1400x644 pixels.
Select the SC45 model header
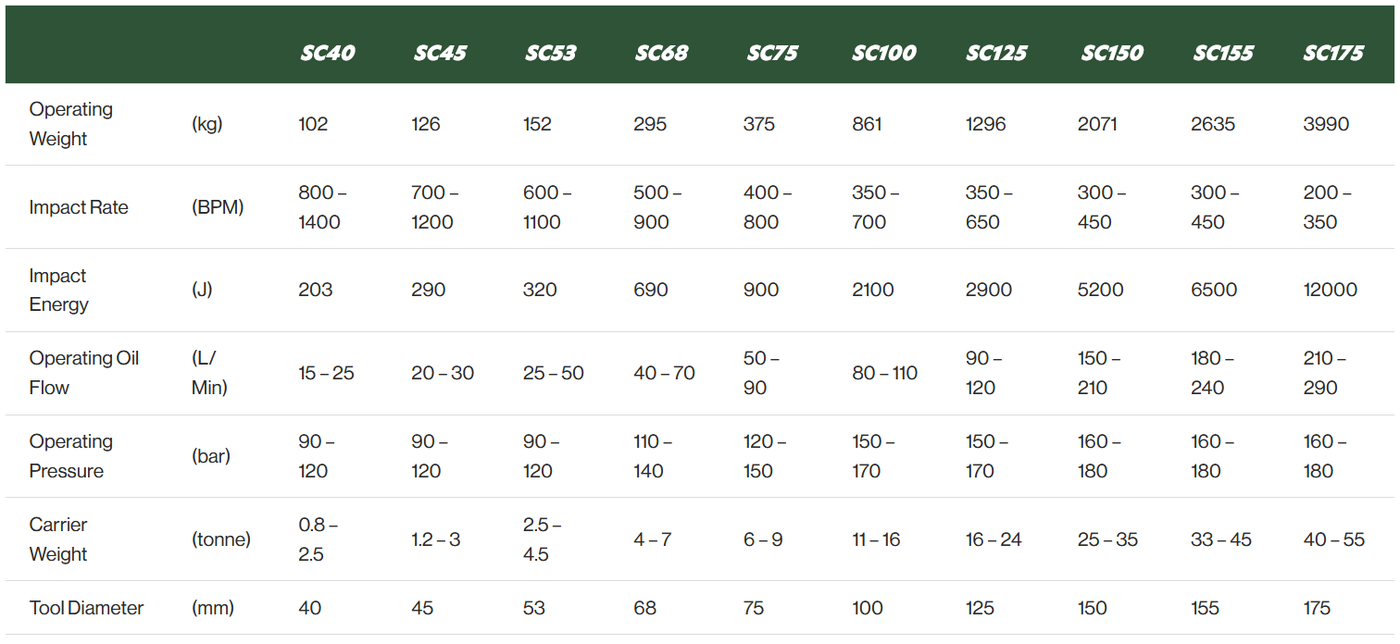pos(440,53)
